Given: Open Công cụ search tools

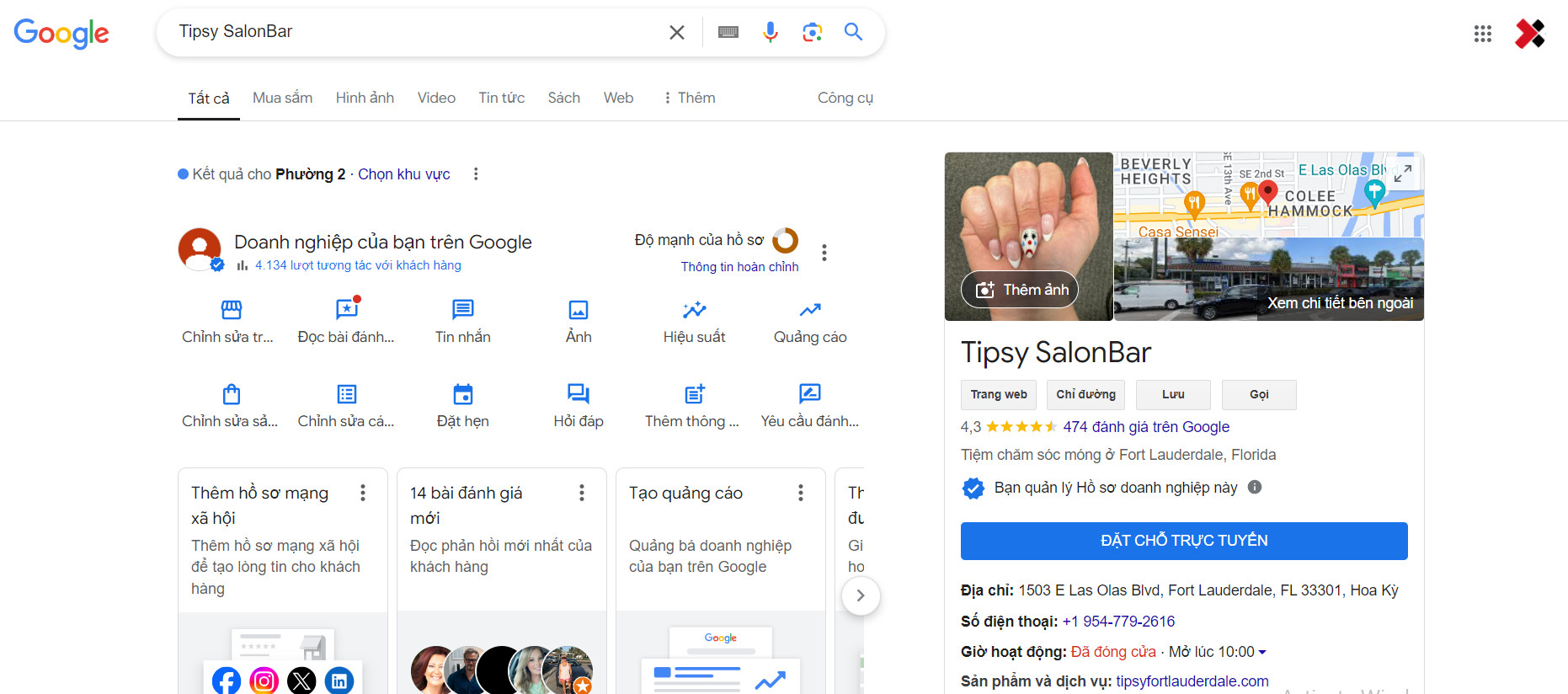Looking at the screenshot, I should click(x=845, y=98).
